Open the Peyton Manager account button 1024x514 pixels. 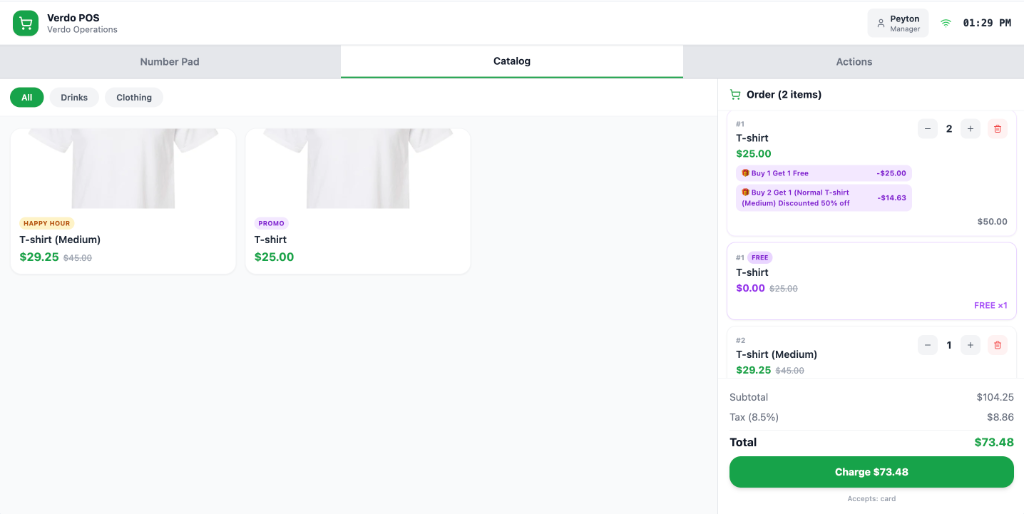tap(898, 24)
